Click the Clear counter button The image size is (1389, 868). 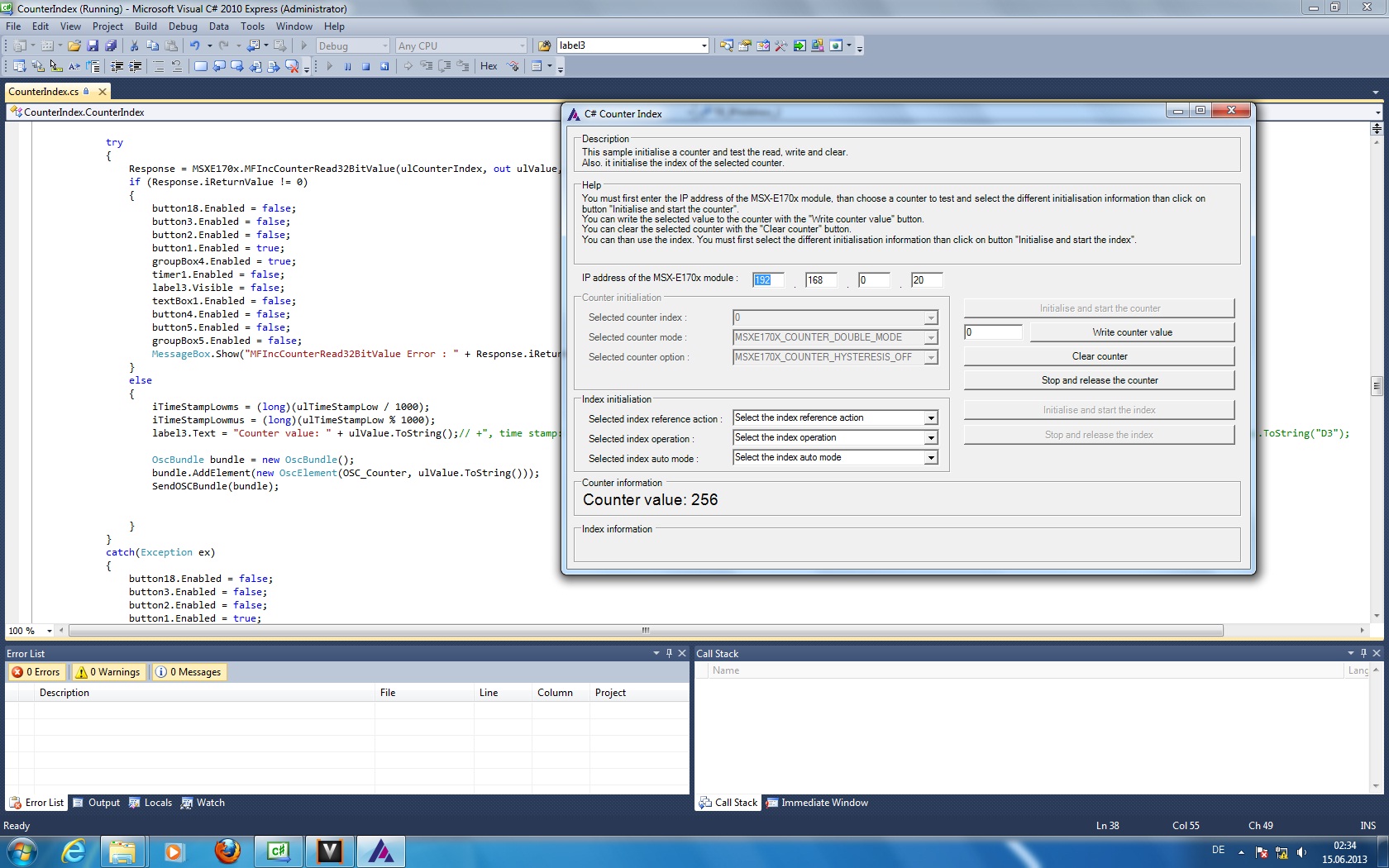tap(1099, 356)
